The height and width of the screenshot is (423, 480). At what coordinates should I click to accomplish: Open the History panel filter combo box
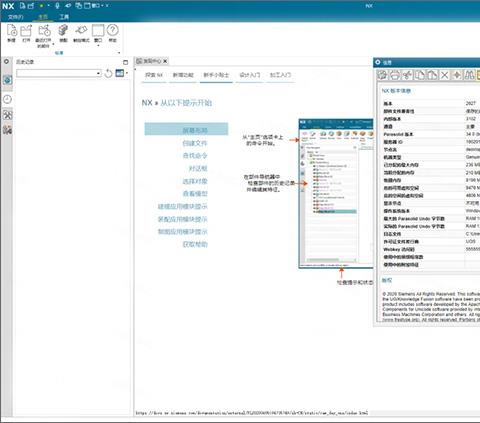pos(59,73)
